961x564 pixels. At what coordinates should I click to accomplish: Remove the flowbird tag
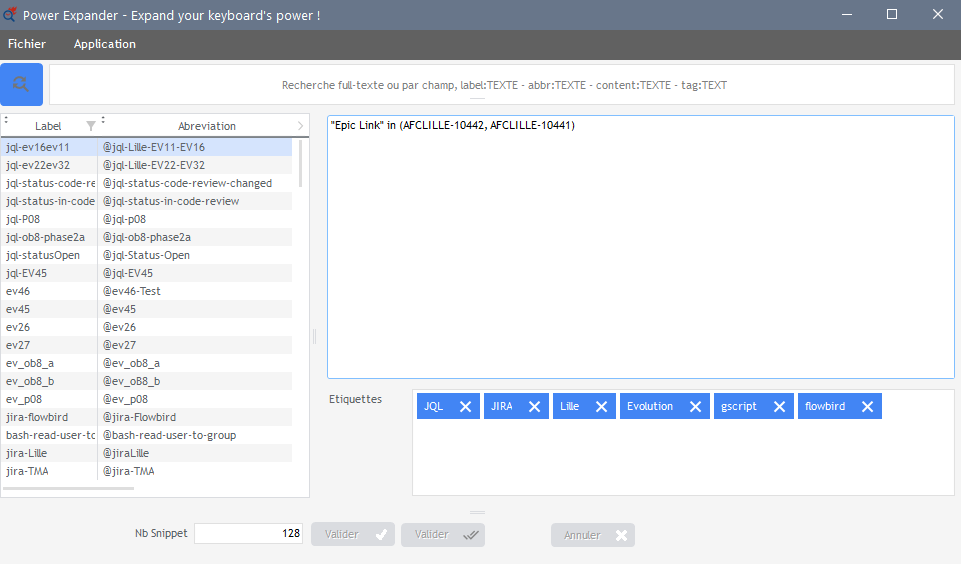pos(867,407)
